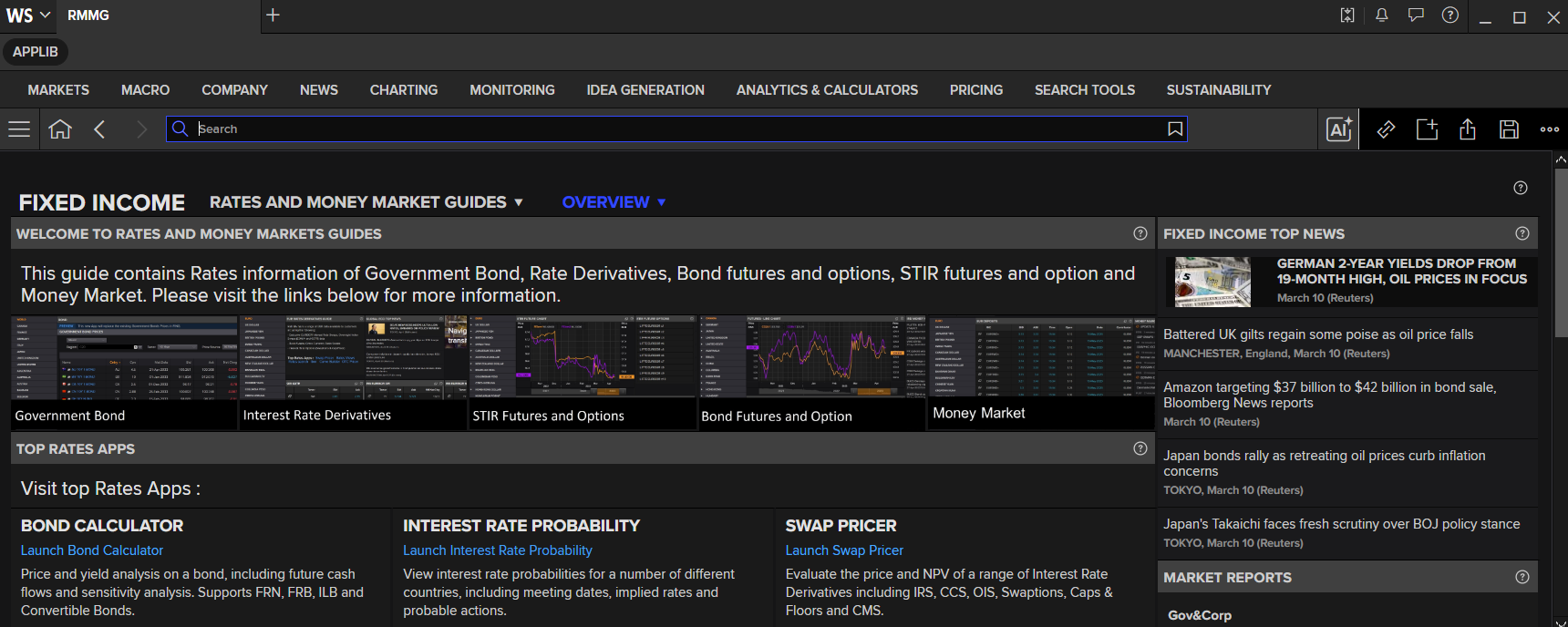Open the CHARTING menu
The height and width of the screenshot is (627, 1568).
point(404,90)
